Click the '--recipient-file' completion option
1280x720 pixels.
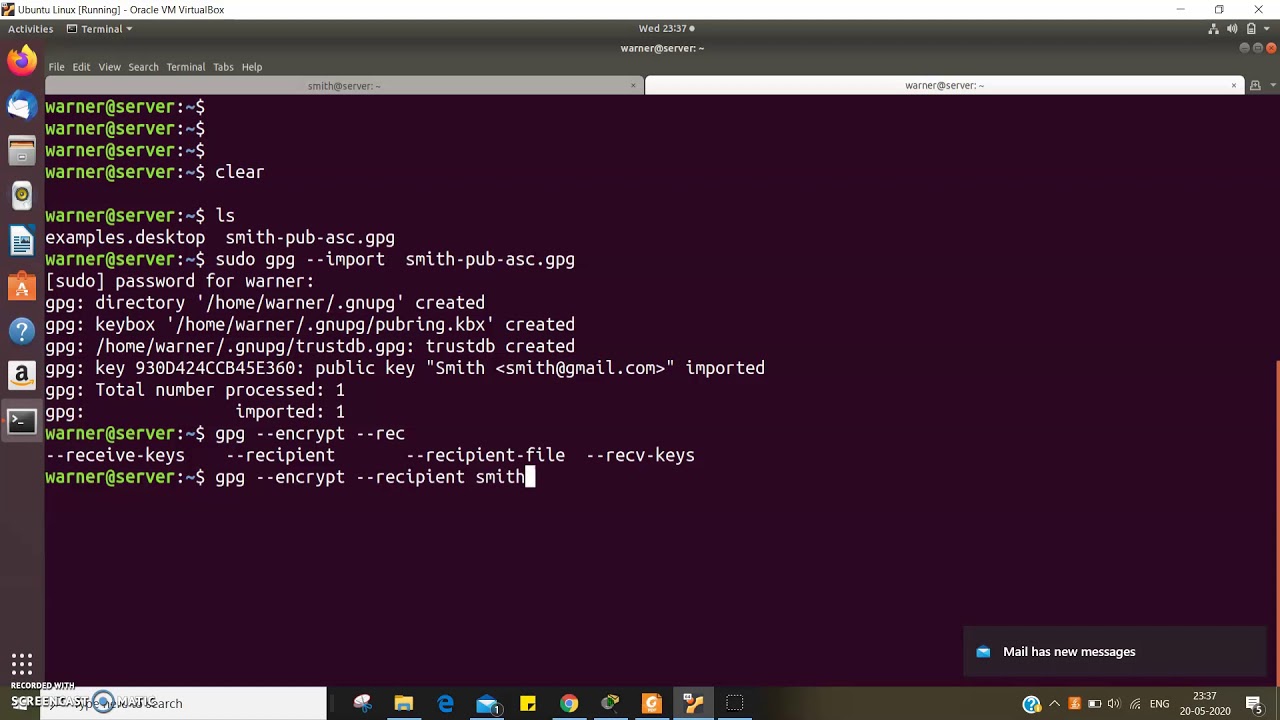485,455
